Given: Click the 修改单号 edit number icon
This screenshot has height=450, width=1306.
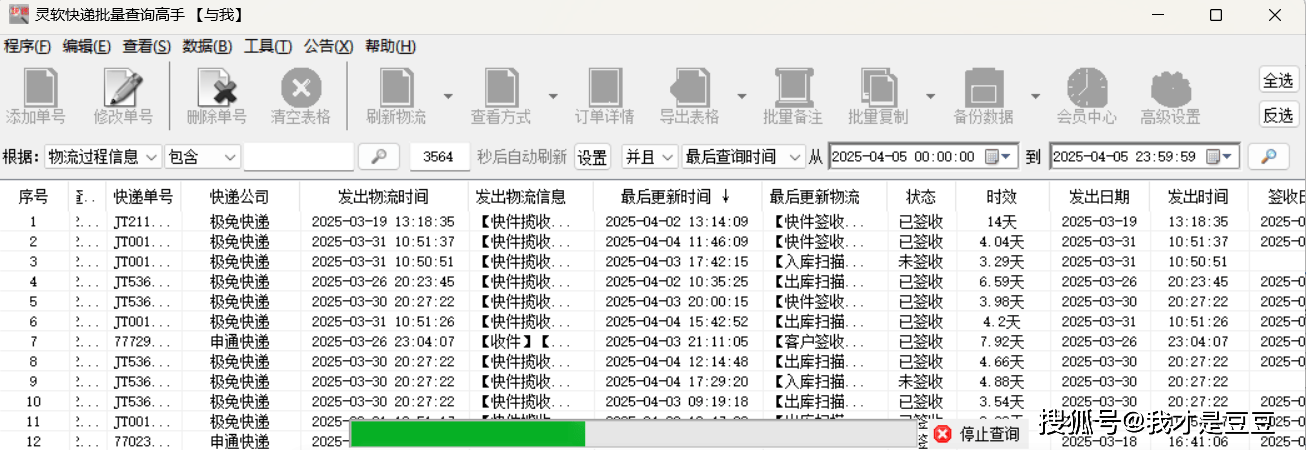Looking at the screenshot, I should click(x=123, y=89).
